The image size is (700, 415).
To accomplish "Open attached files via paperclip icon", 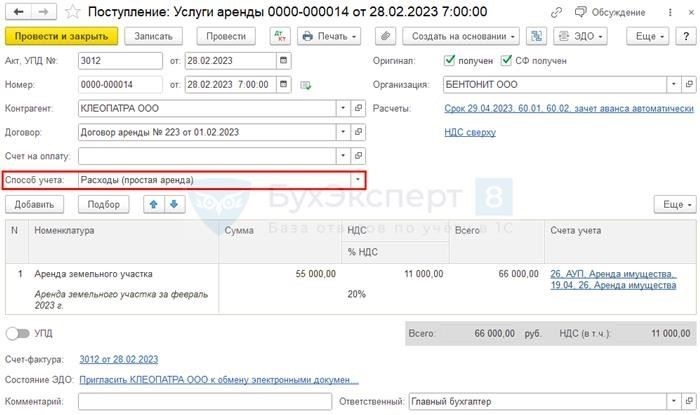I will [385, 36].
